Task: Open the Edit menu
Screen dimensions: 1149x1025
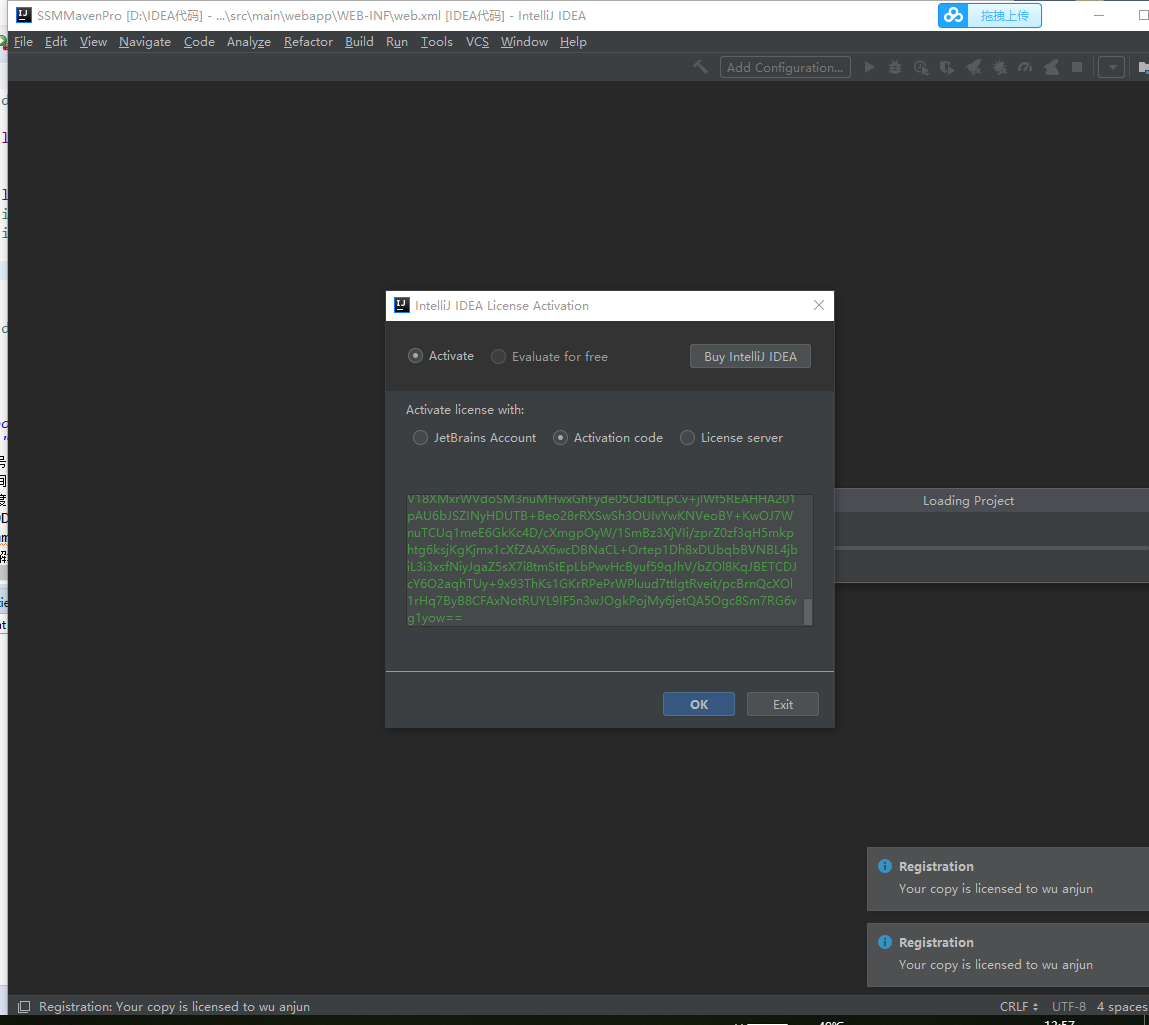Action: click(x=56, y=42)
